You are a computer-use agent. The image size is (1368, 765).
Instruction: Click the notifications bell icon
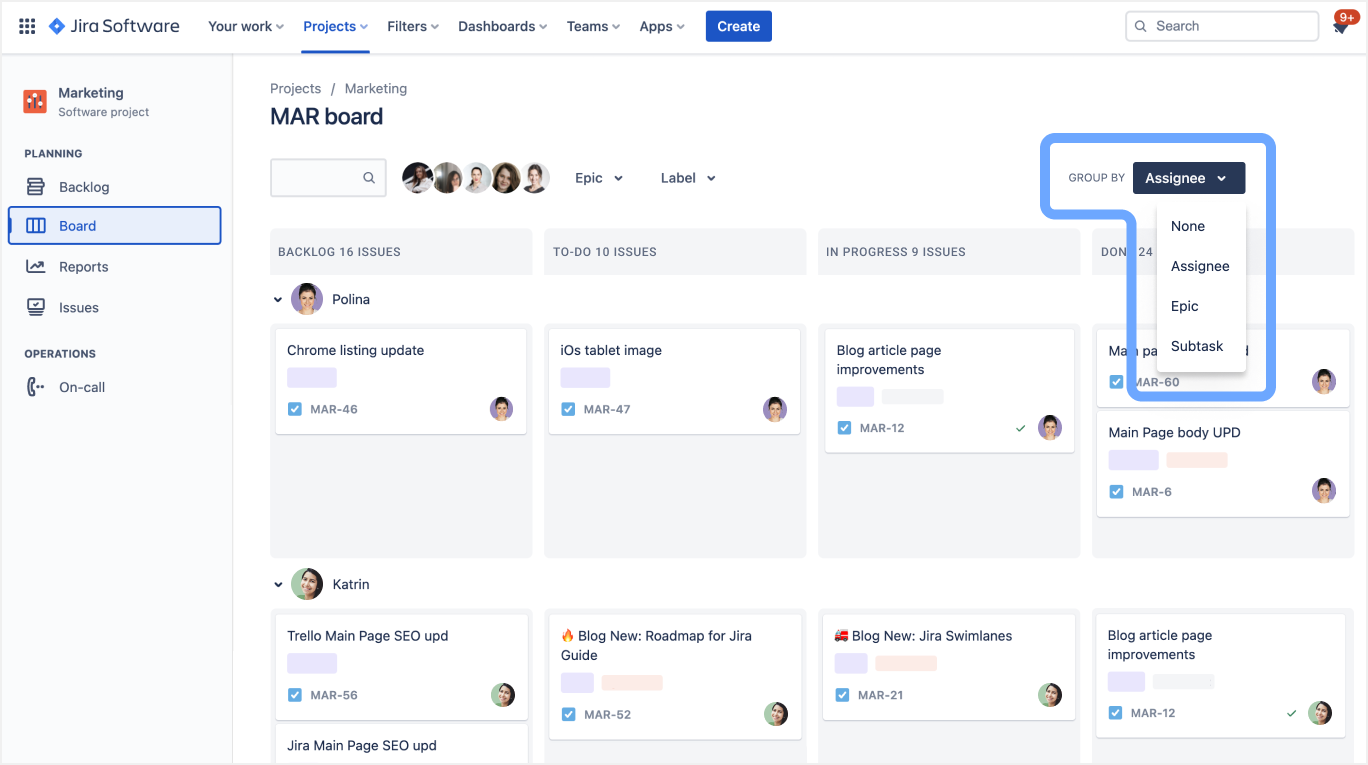click(x=1340, y=26)
